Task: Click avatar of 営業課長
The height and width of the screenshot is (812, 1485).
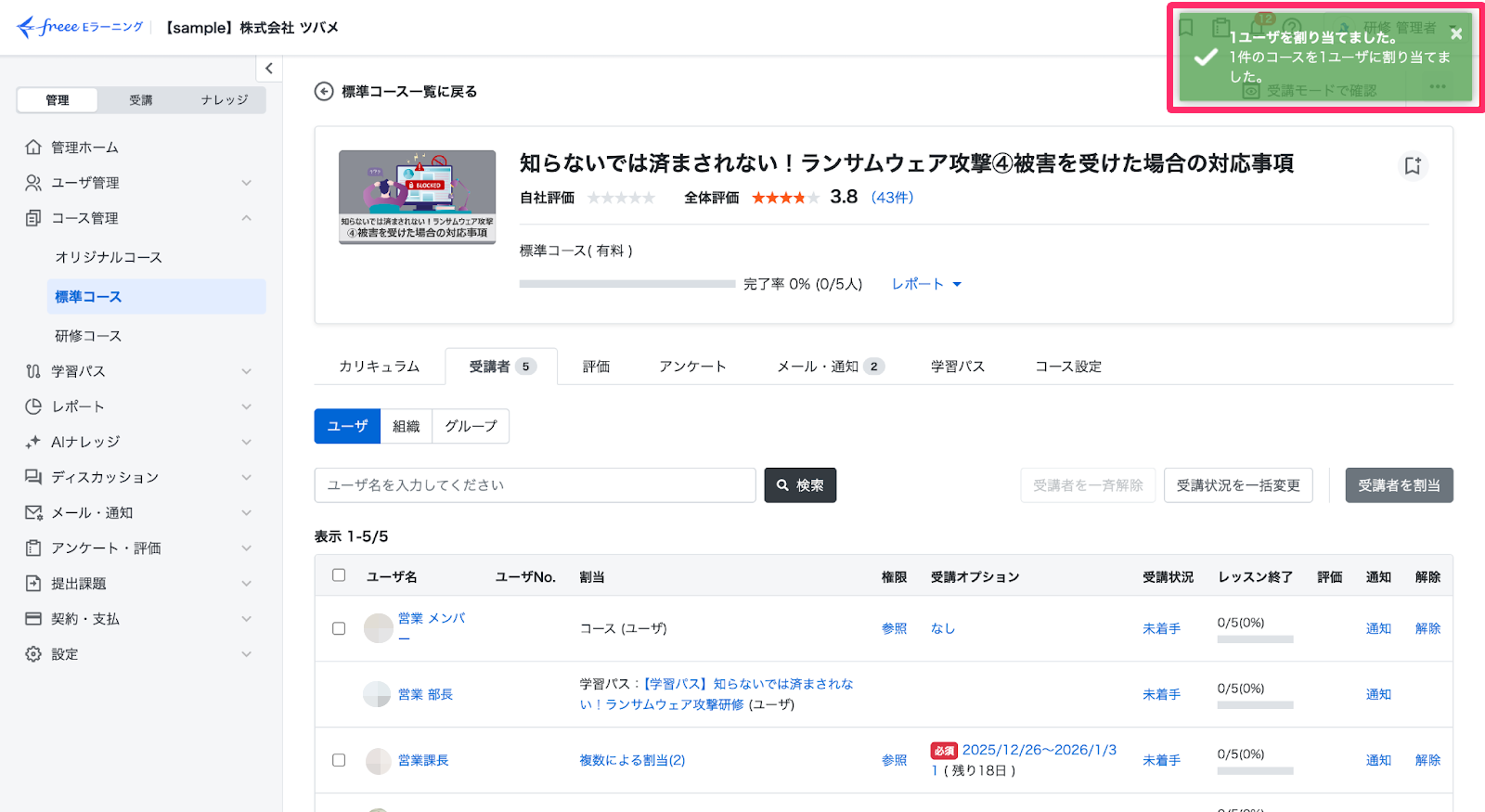Action: pyautogui.click(x=378, y=761)
